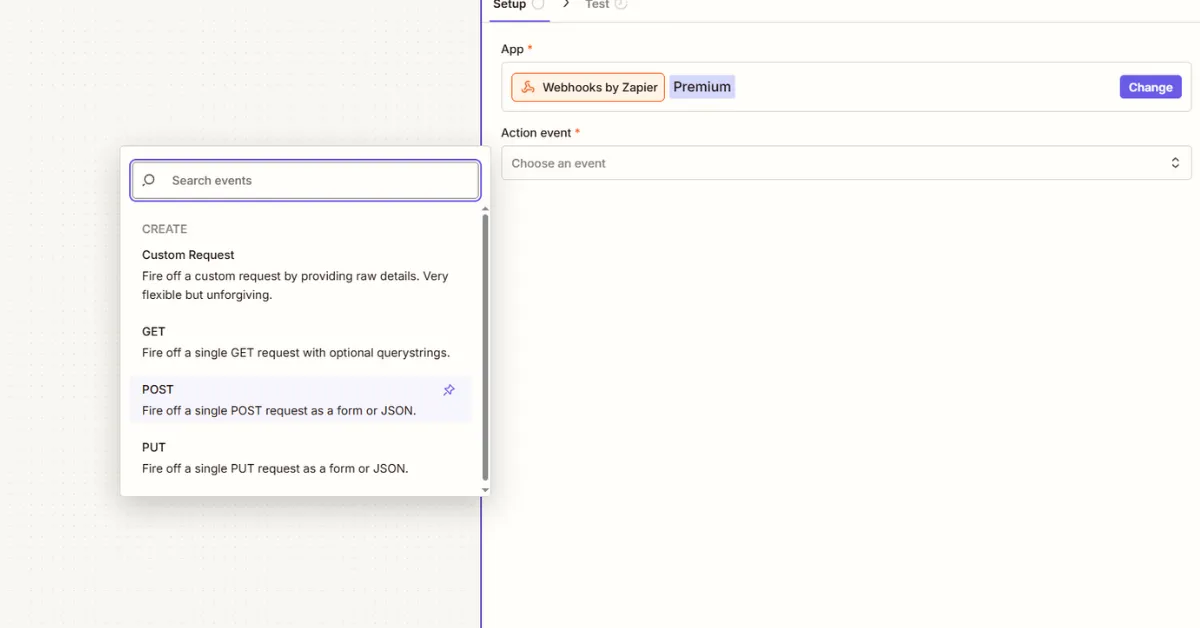
Task: Select the PUT event option
Action: pyautogui.click(x=153, y=447)
